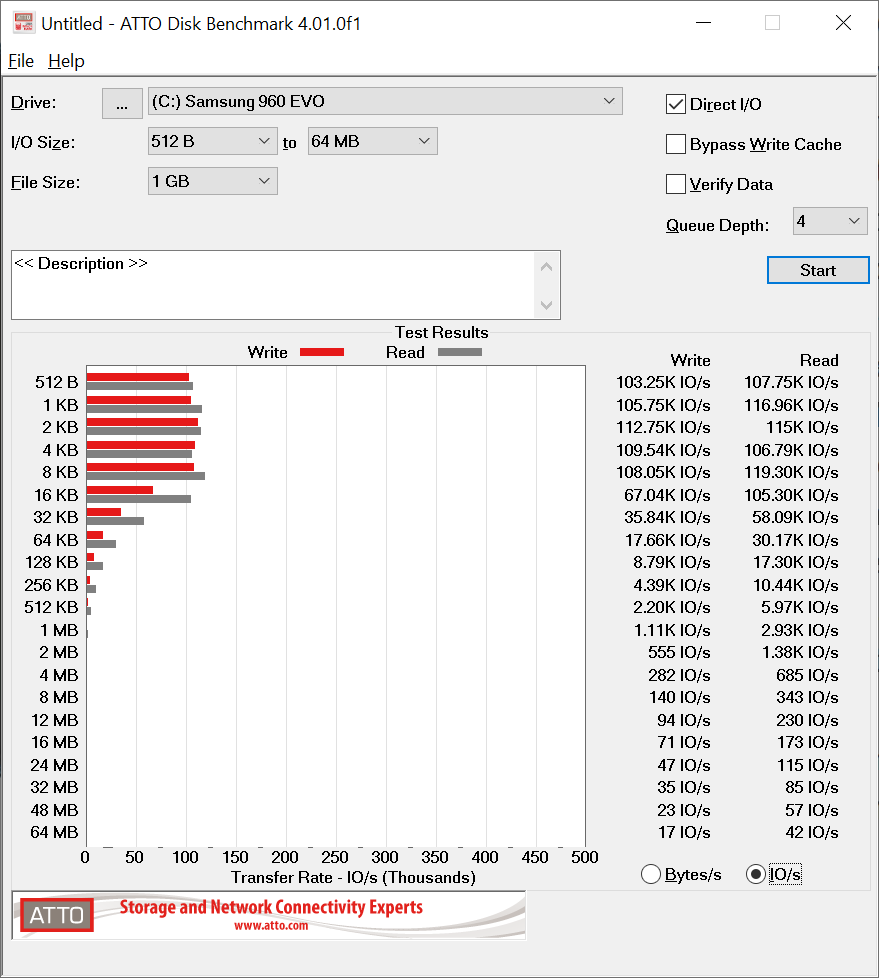
Task: Close the ATTO Disk Benchmark window
Action: click(x=843, y=23)
